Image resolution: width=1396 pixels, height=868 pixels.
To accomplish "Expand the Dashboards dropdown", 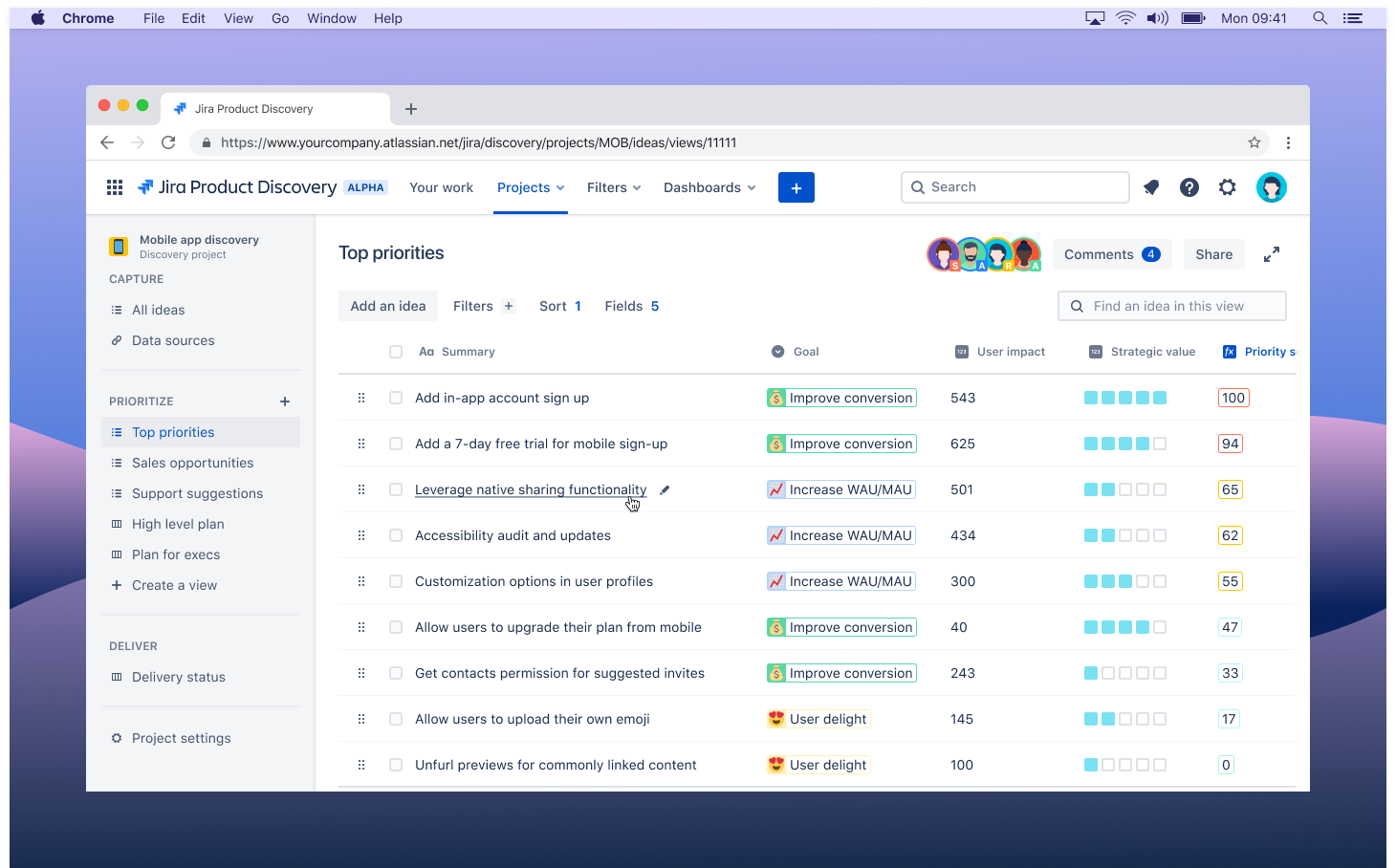I will (x=709, y=187).
